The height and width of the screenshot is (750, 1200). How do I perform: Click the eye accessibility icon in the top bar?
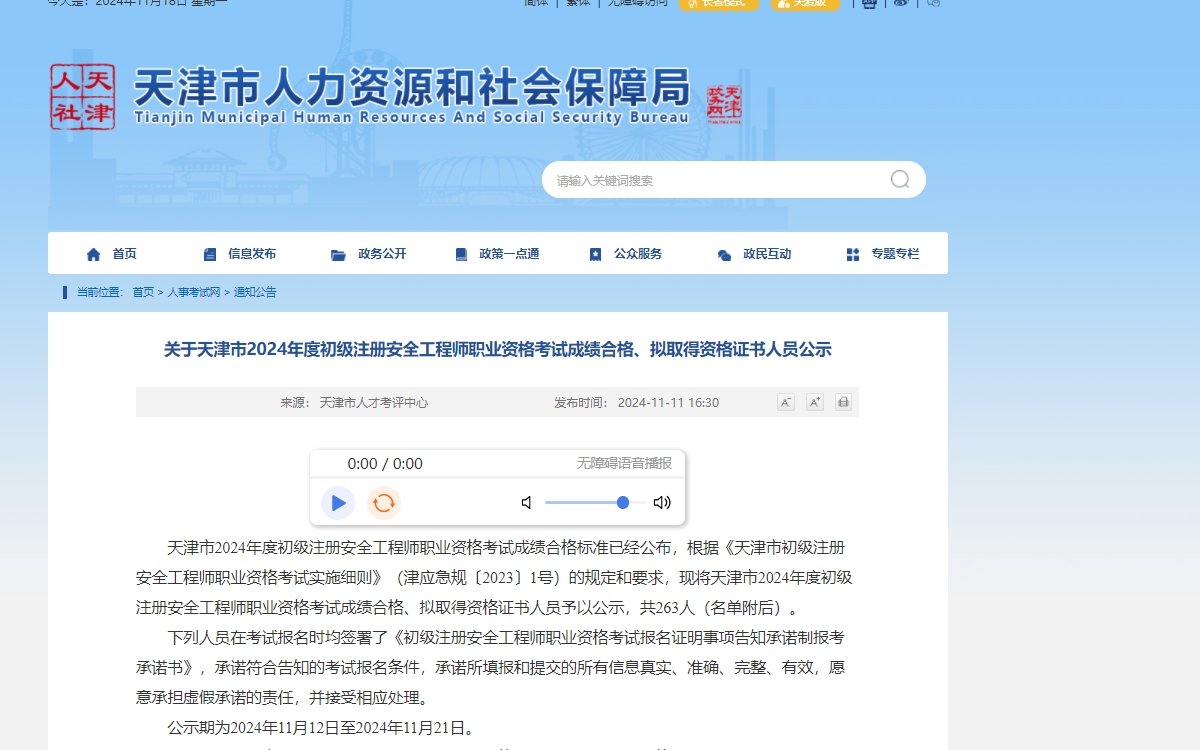pyautogui.click(x=901, y=4)
